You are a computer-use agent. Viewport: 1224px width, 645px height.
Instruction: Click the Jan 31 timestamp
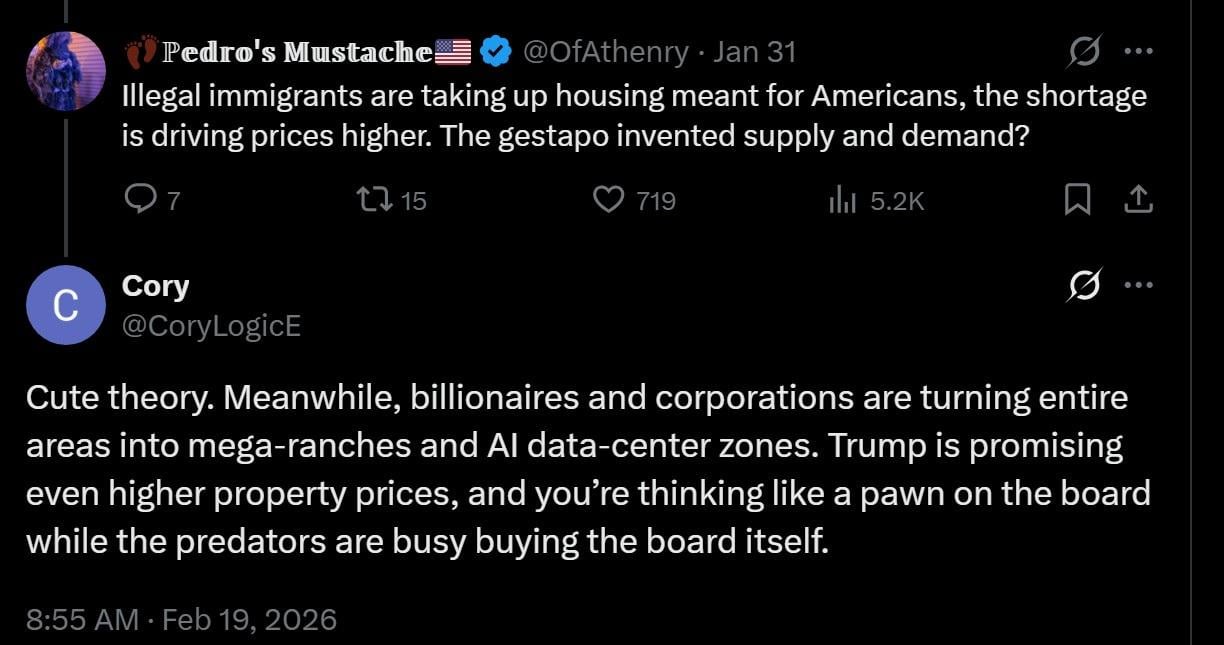(754, 52)
